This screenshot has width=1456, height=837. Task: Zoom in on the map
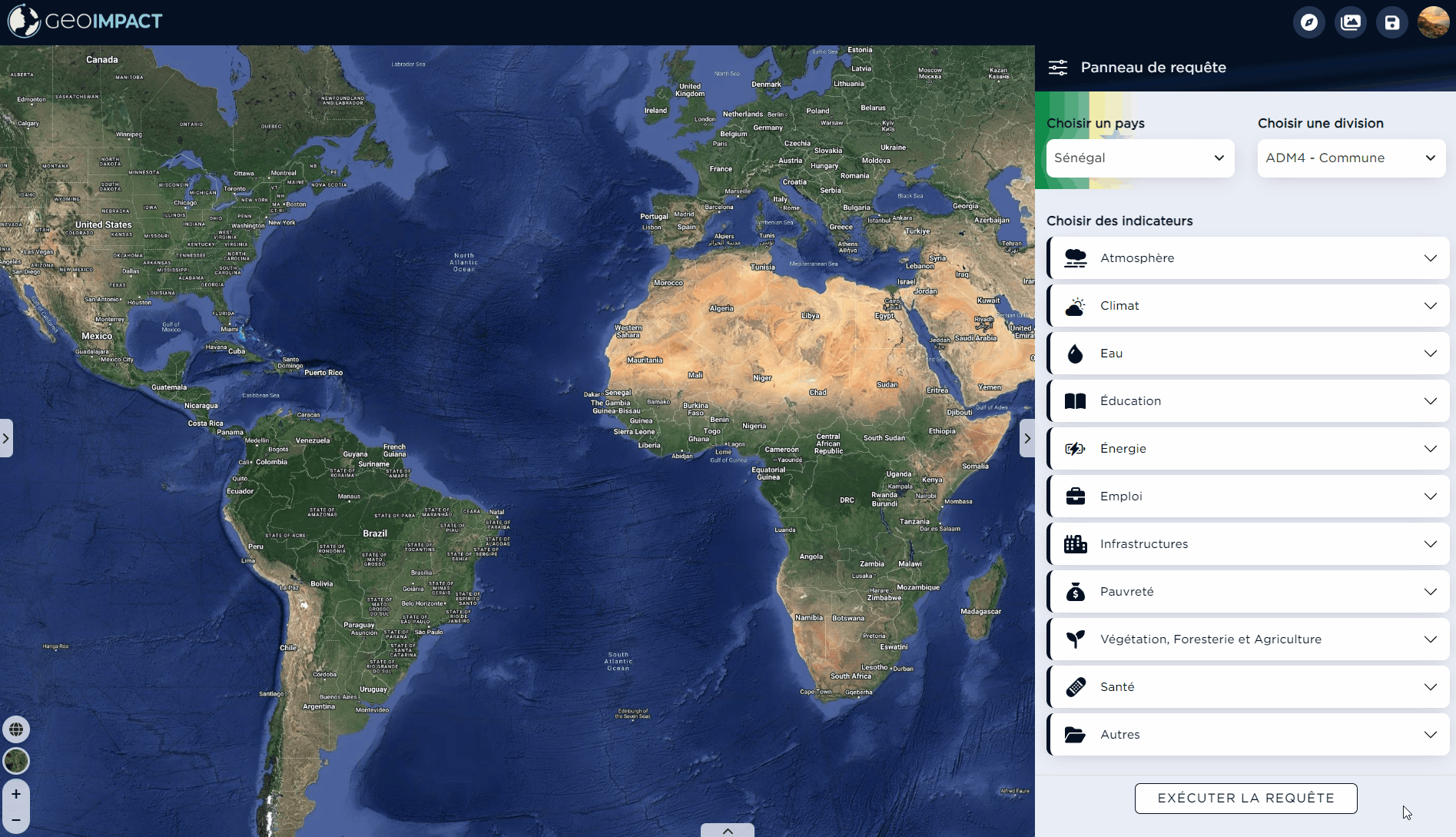(x=16, y=794)
